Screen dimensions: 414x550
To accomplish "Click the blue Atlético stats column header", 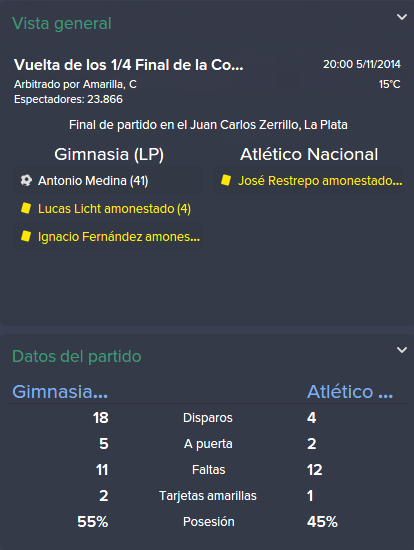I will (350, 392).
